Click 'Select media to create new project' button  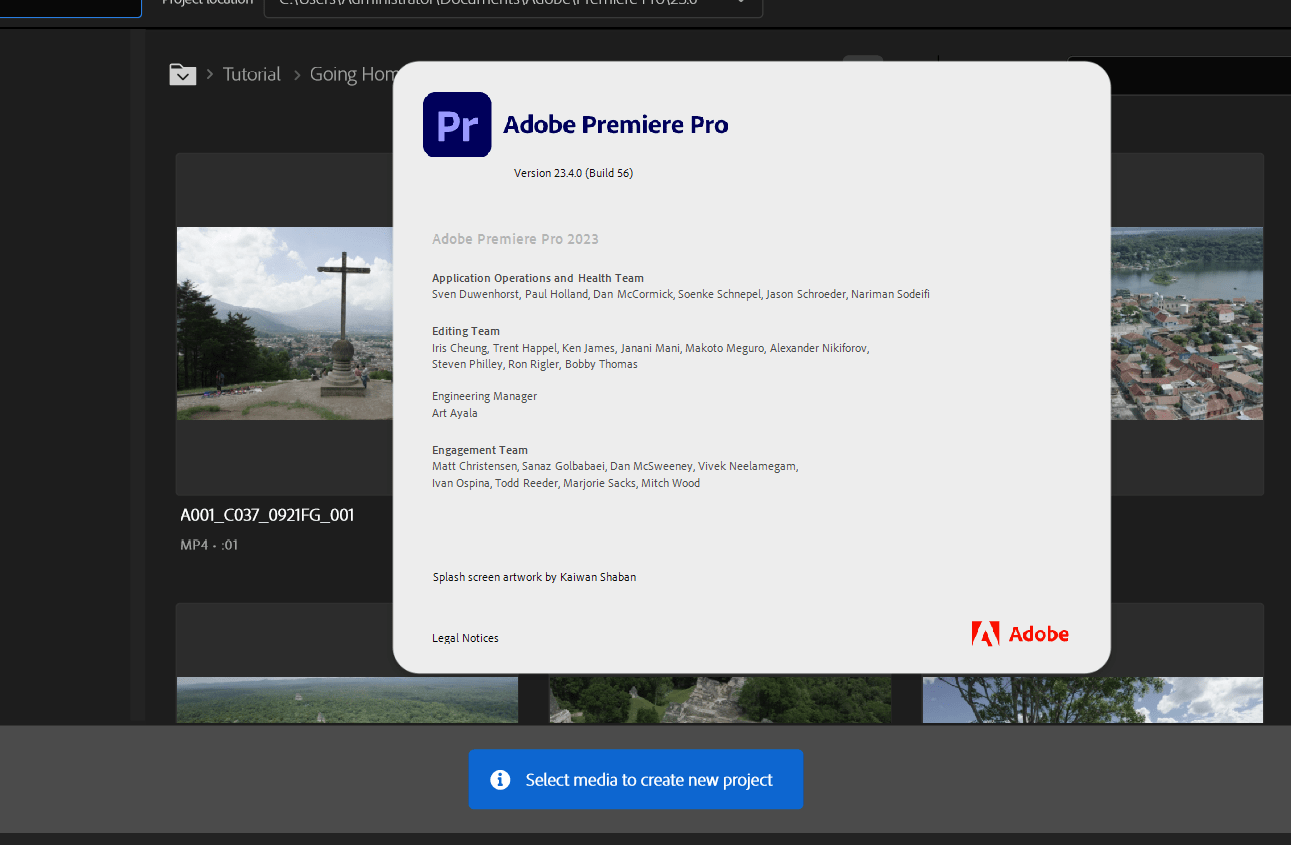(x=636, y=780)
